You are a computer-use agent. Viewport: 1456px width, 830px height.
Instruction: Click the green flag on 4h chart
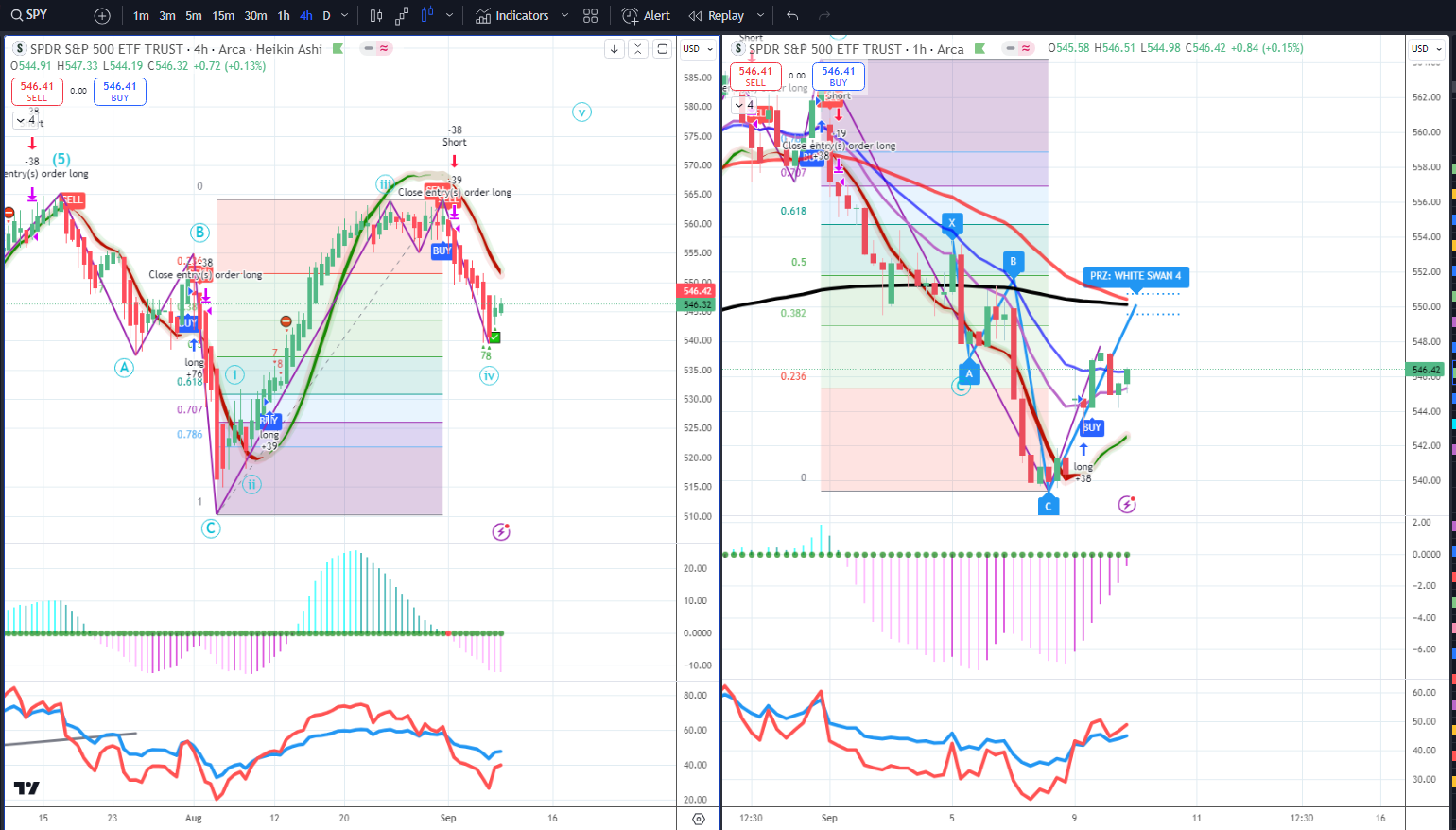point(338,48)
